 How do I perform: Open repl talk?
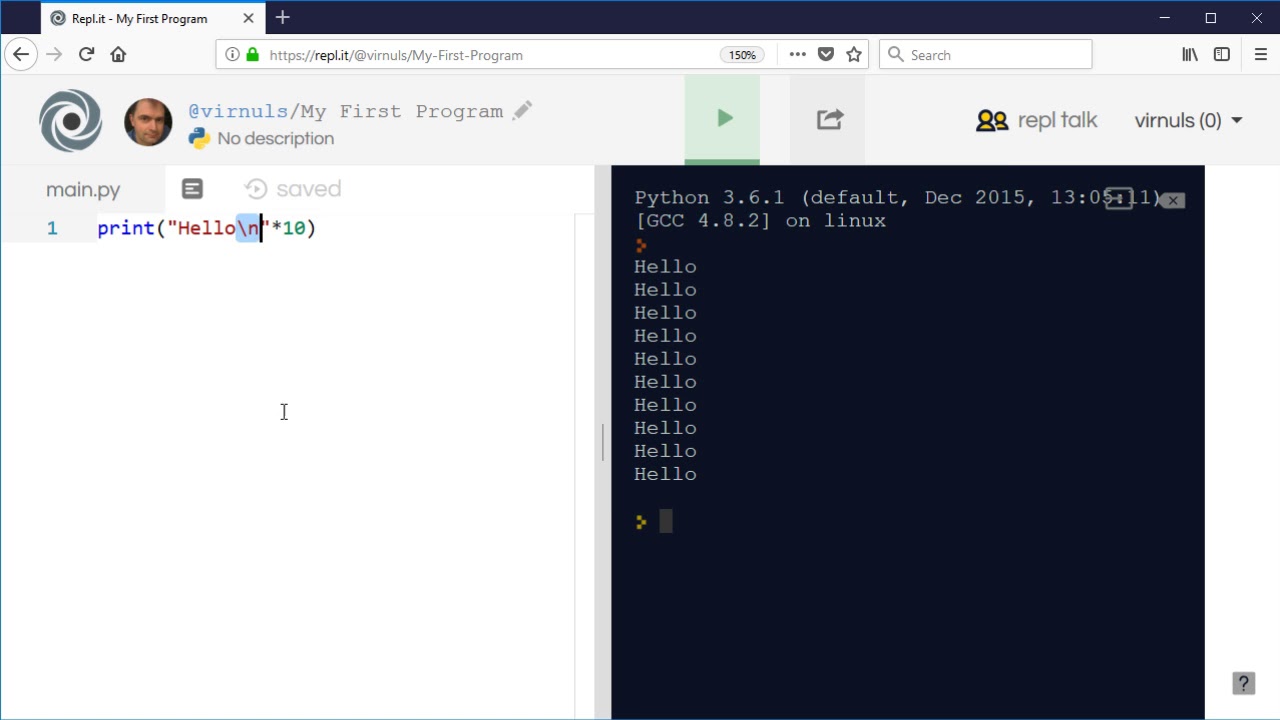coord(1036,120)
